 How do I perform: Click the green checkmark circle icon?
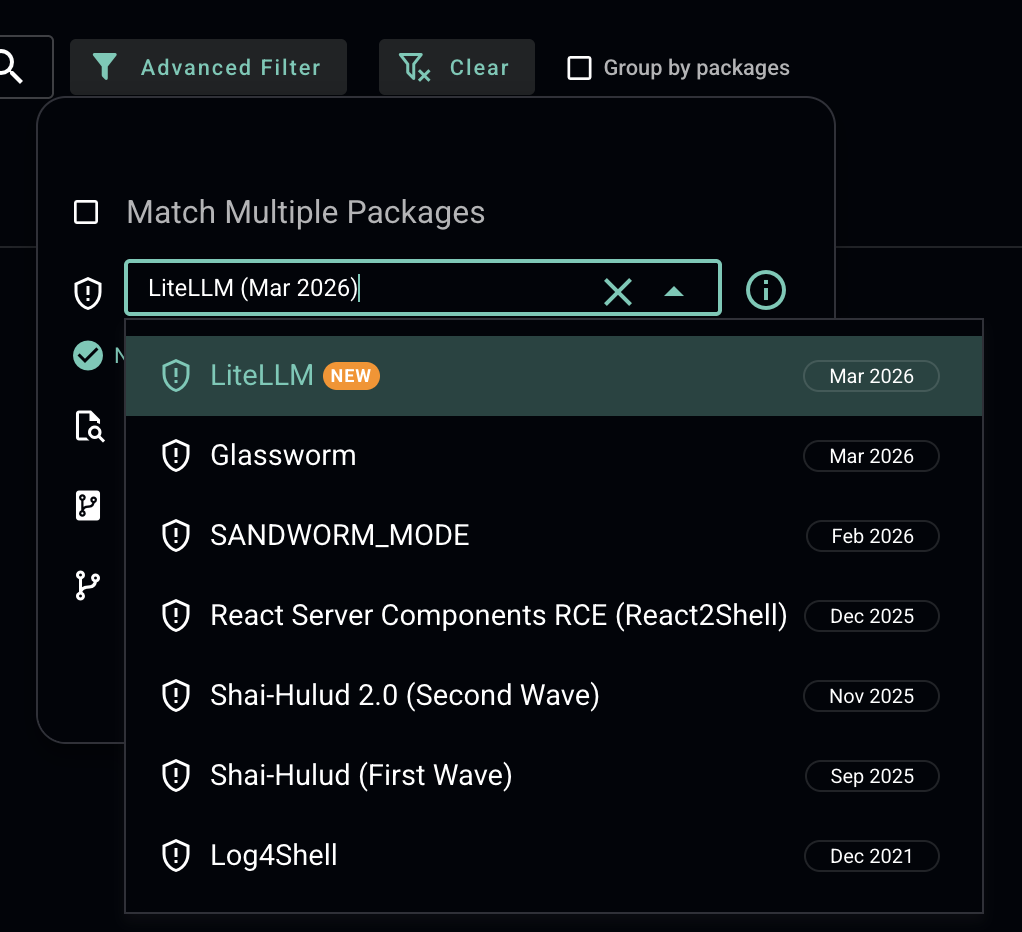click(x=88, y=355)
